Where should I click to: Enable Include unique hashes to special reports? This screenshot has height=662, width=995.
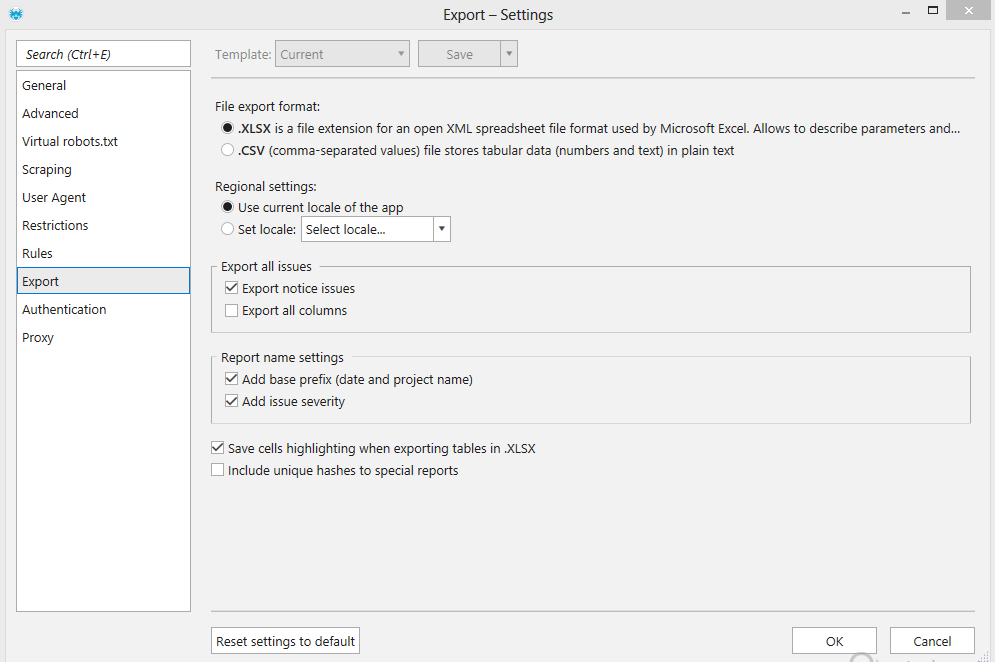point(218,470)
